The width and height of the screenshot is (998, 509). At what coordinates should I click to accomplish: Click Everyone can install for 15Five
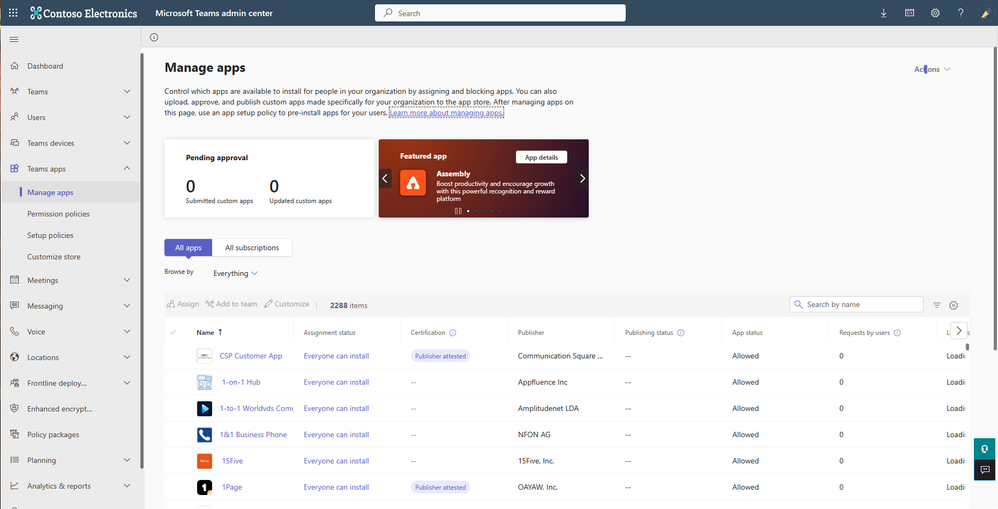point(336,461)
